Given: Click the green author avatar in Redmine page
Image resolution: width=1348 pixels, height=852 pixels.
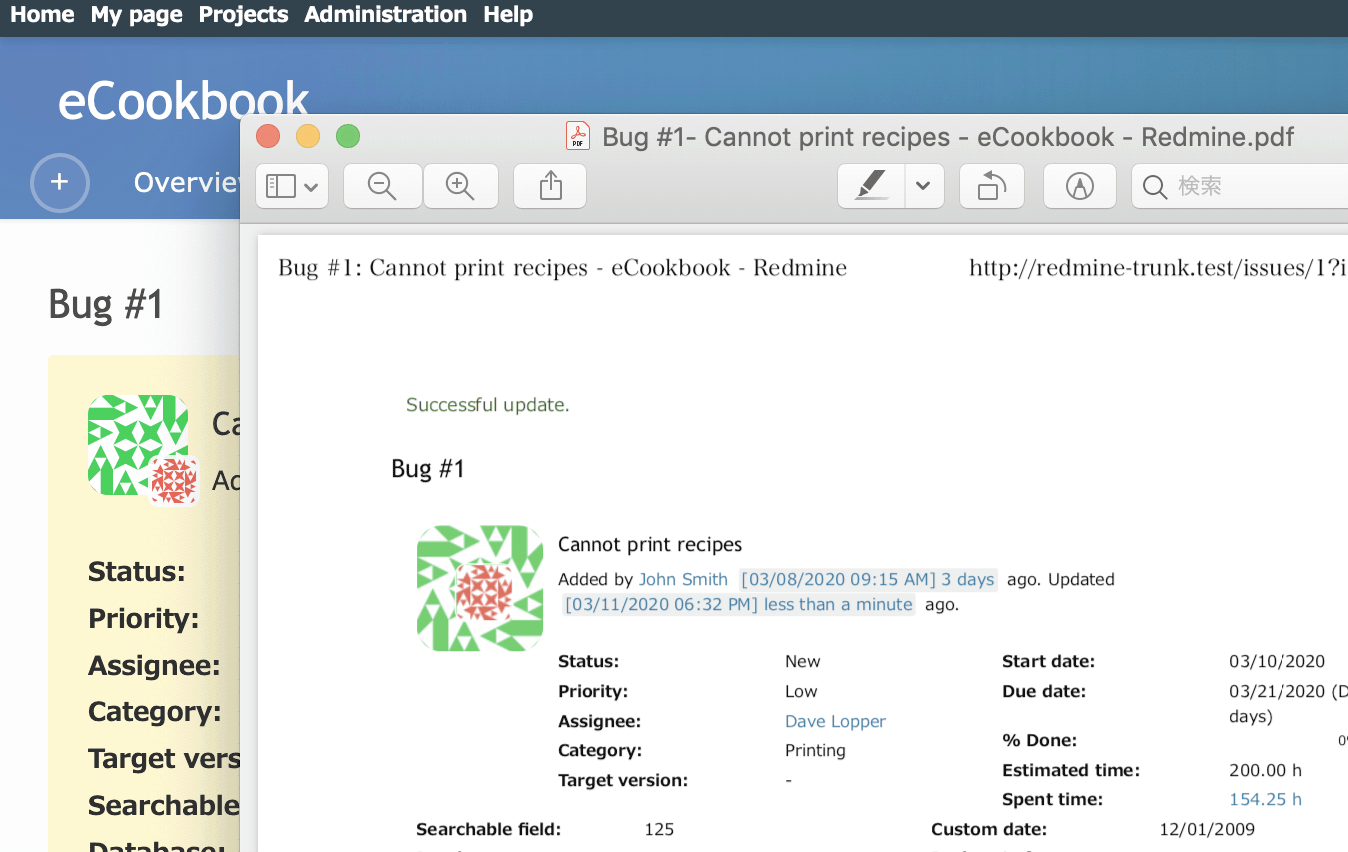Looking at the screenshot, I should pos(138,444).
